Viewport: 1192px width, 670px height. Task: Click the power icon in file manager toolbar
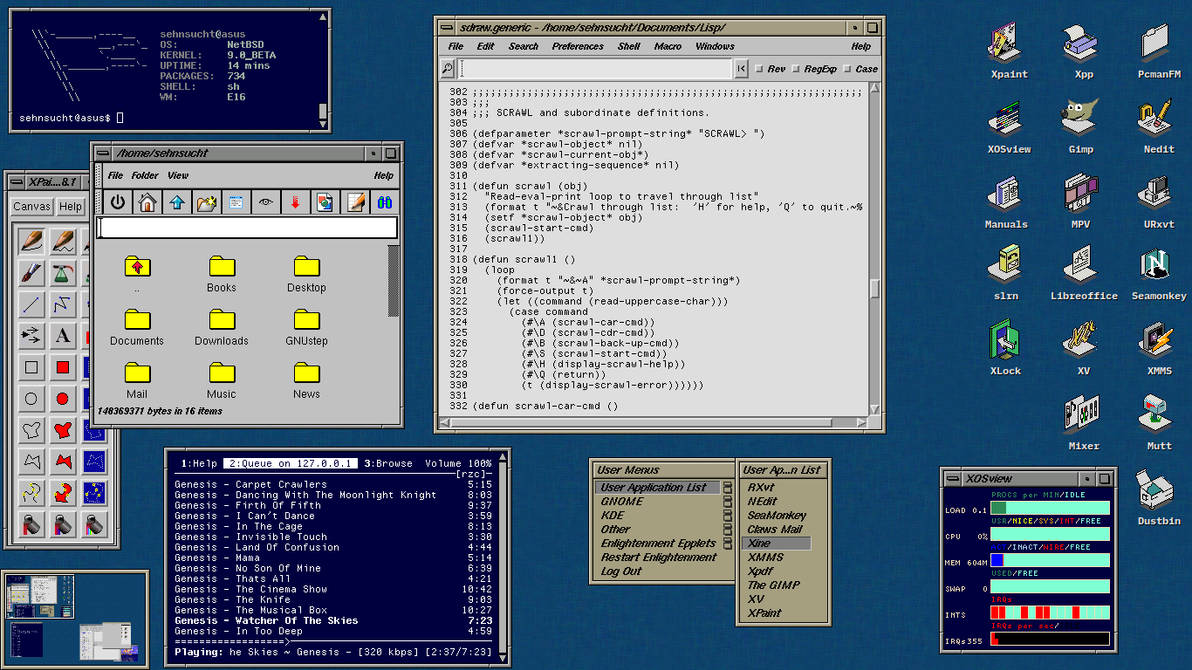[x=118, y=202]
